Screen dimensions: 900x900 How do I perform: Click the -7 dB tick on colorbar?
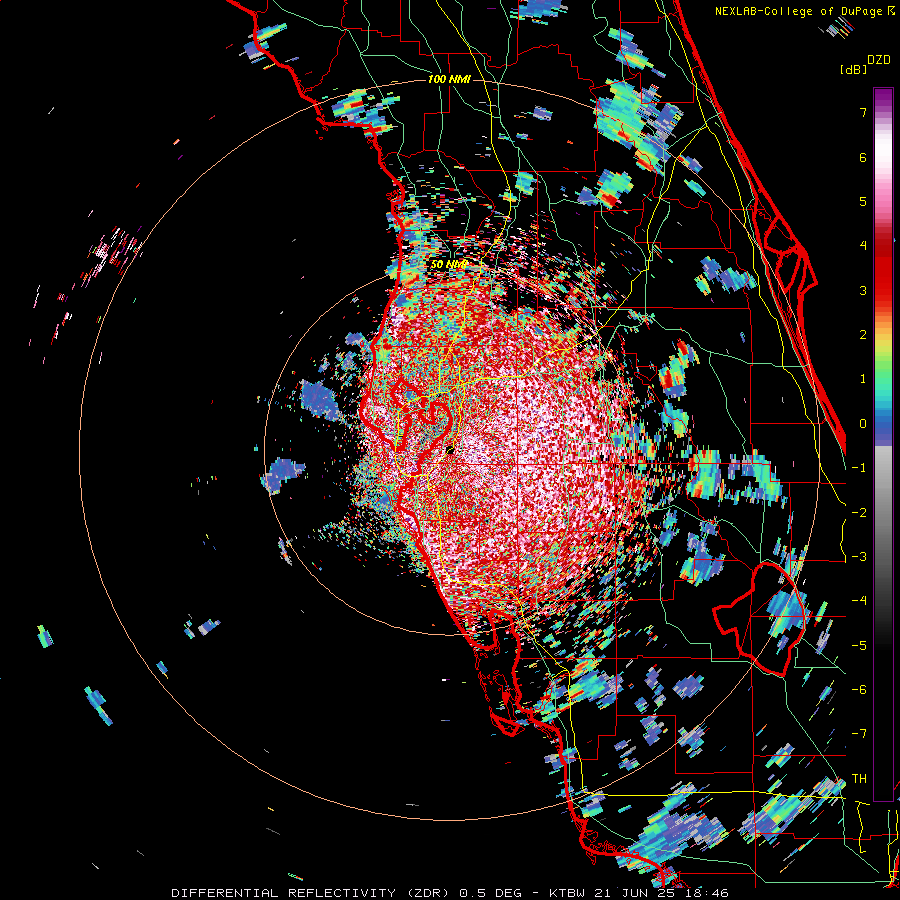(x=859, y=734)
